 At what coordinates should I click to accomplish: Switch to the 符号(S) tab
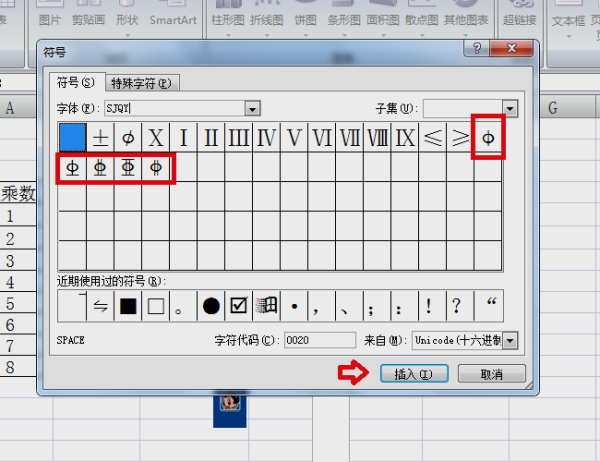(x=77, y=82)
